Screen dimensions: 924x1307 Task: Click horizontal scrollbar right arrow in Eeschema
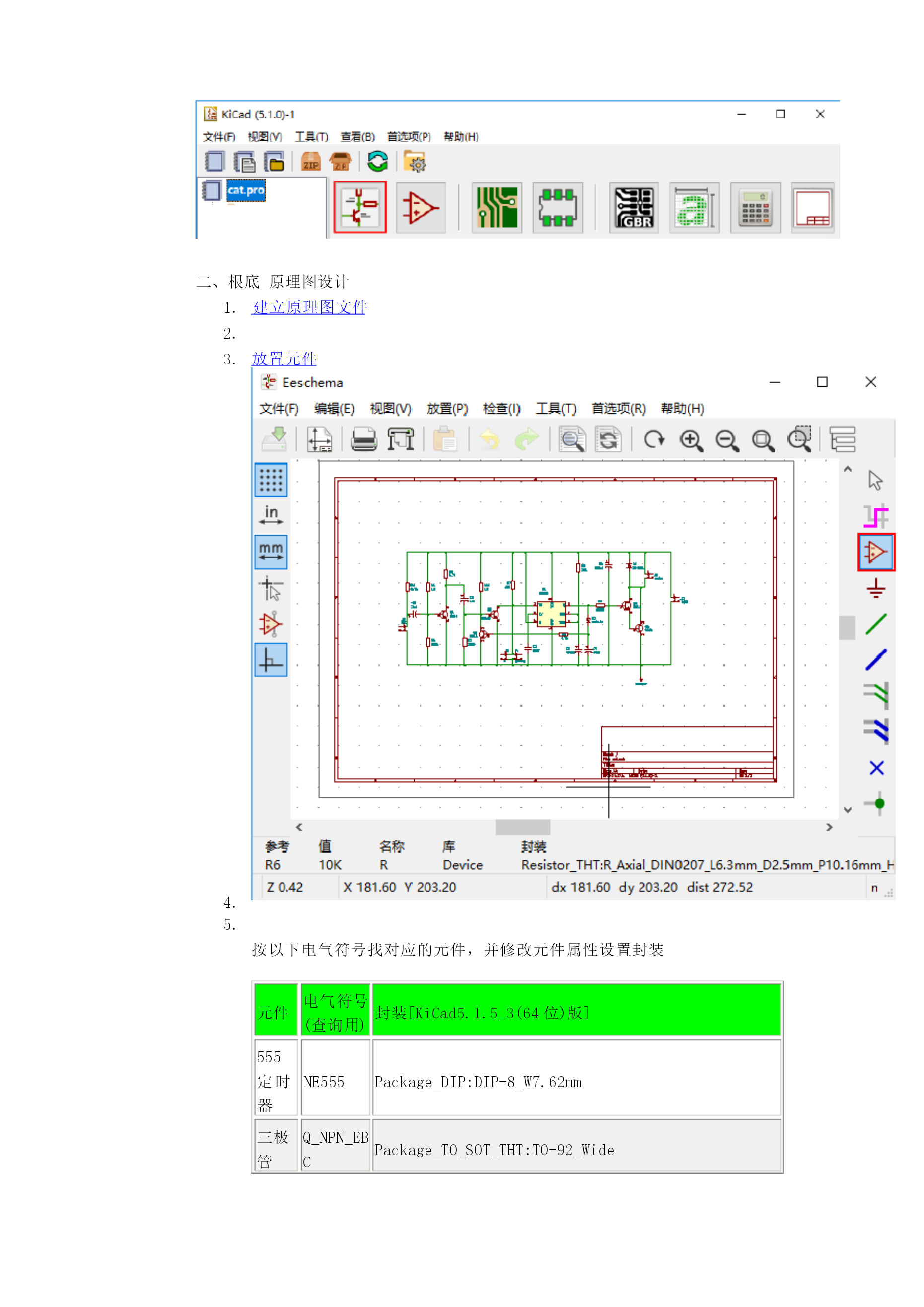[830, 827]
